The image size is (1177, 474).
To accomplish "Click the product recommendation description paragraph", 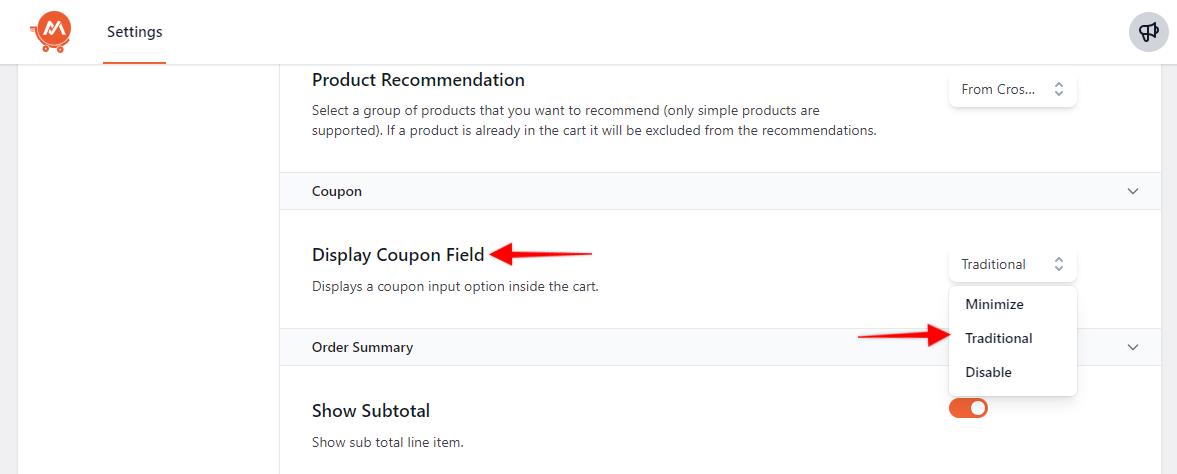I will point(594,120).
